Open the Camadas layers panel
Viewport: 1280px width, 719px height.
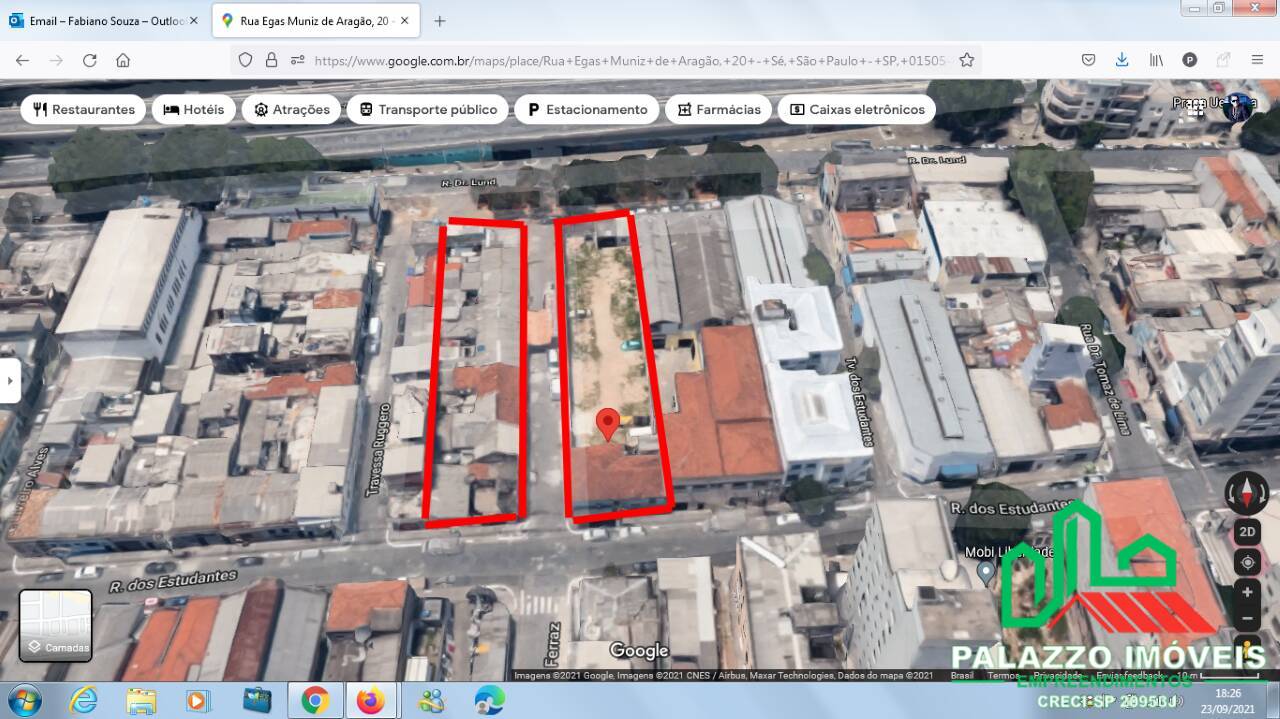pyautogui.click(x=56, y=625)
